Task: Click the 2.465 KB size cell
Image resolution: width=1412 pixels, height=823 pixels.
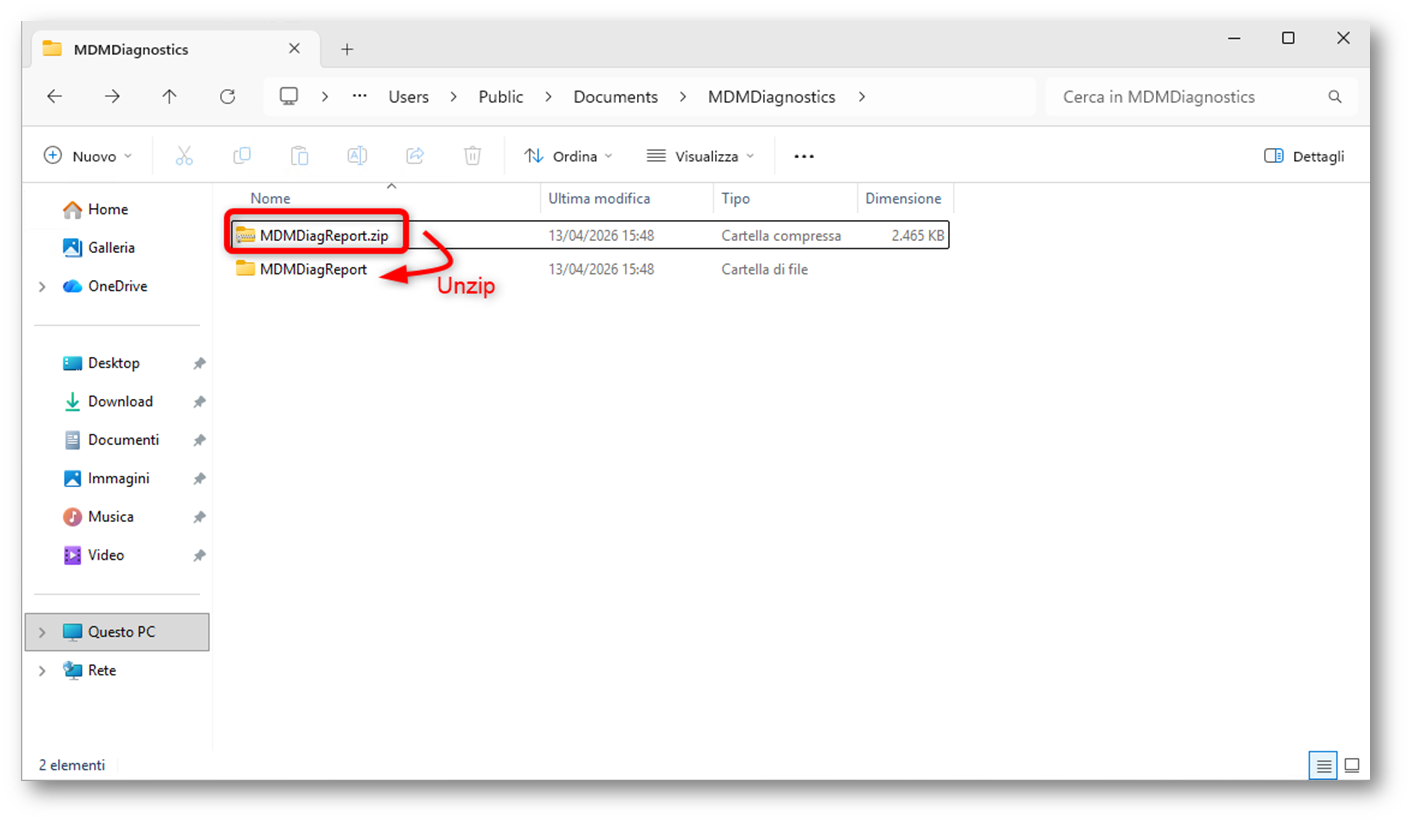Action: pyautogui.click(x=919, y=236)
